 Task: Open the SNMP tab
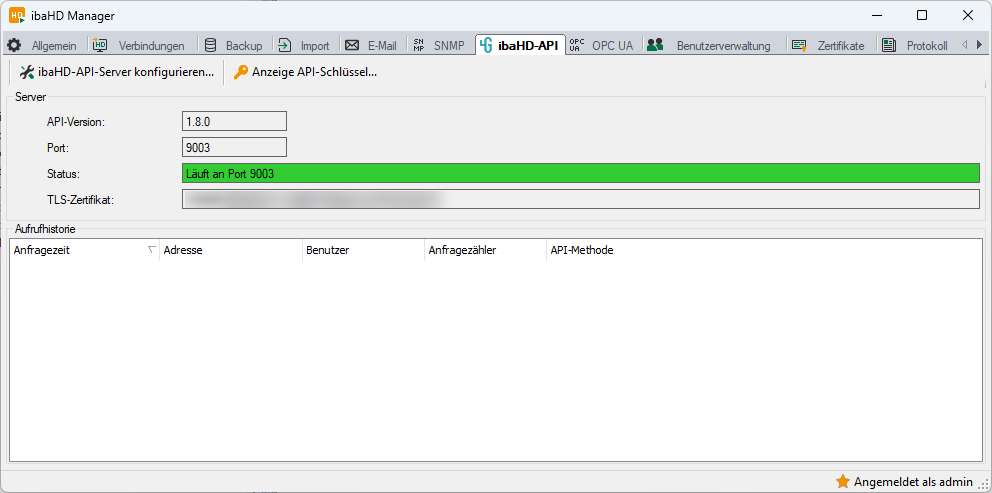pyautogui.click(x=438, y=45)
